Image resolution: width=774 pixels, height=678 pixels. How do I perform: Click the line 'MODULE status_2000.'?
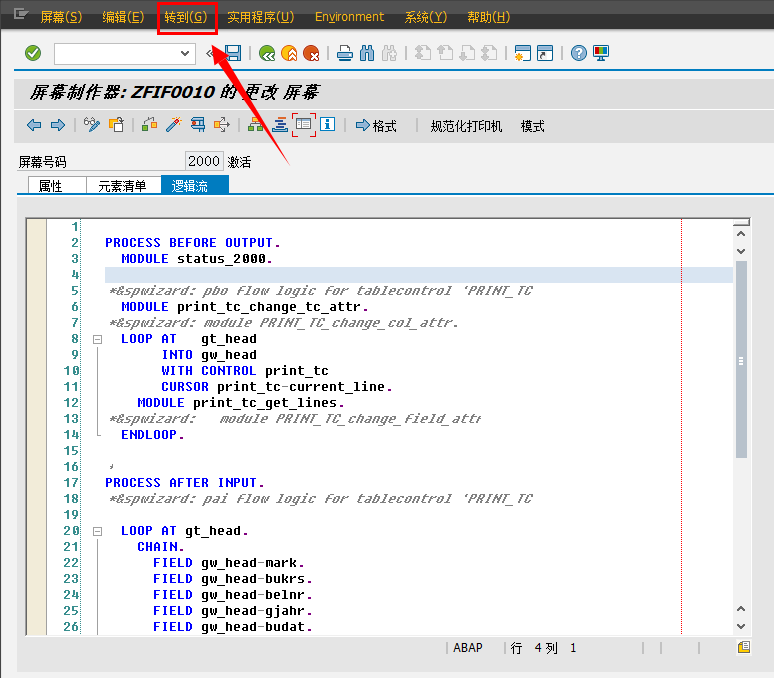coord(196,259)
